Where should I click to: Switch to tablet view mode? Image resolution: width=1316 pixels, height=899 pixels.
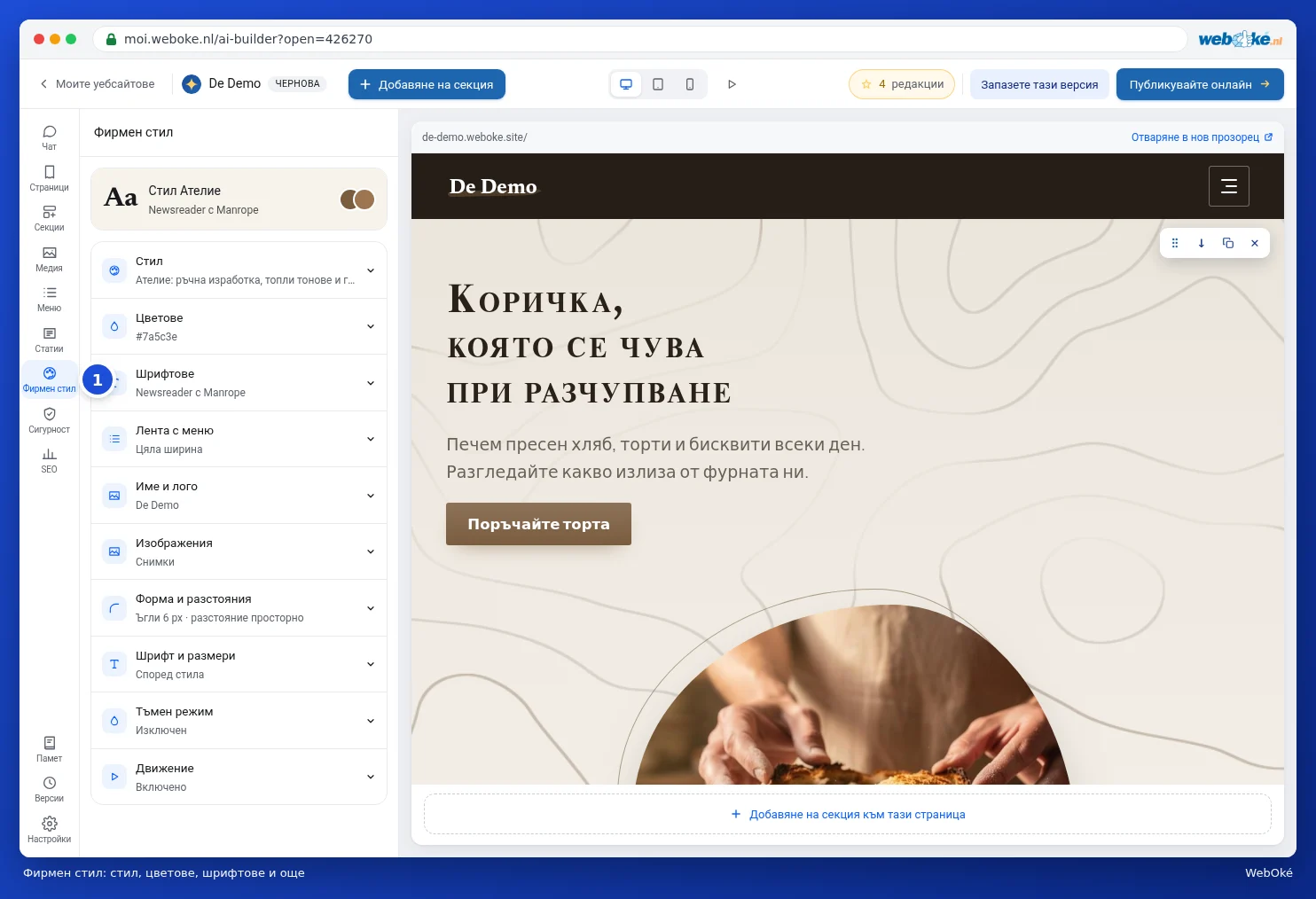(x=658, y=84)
